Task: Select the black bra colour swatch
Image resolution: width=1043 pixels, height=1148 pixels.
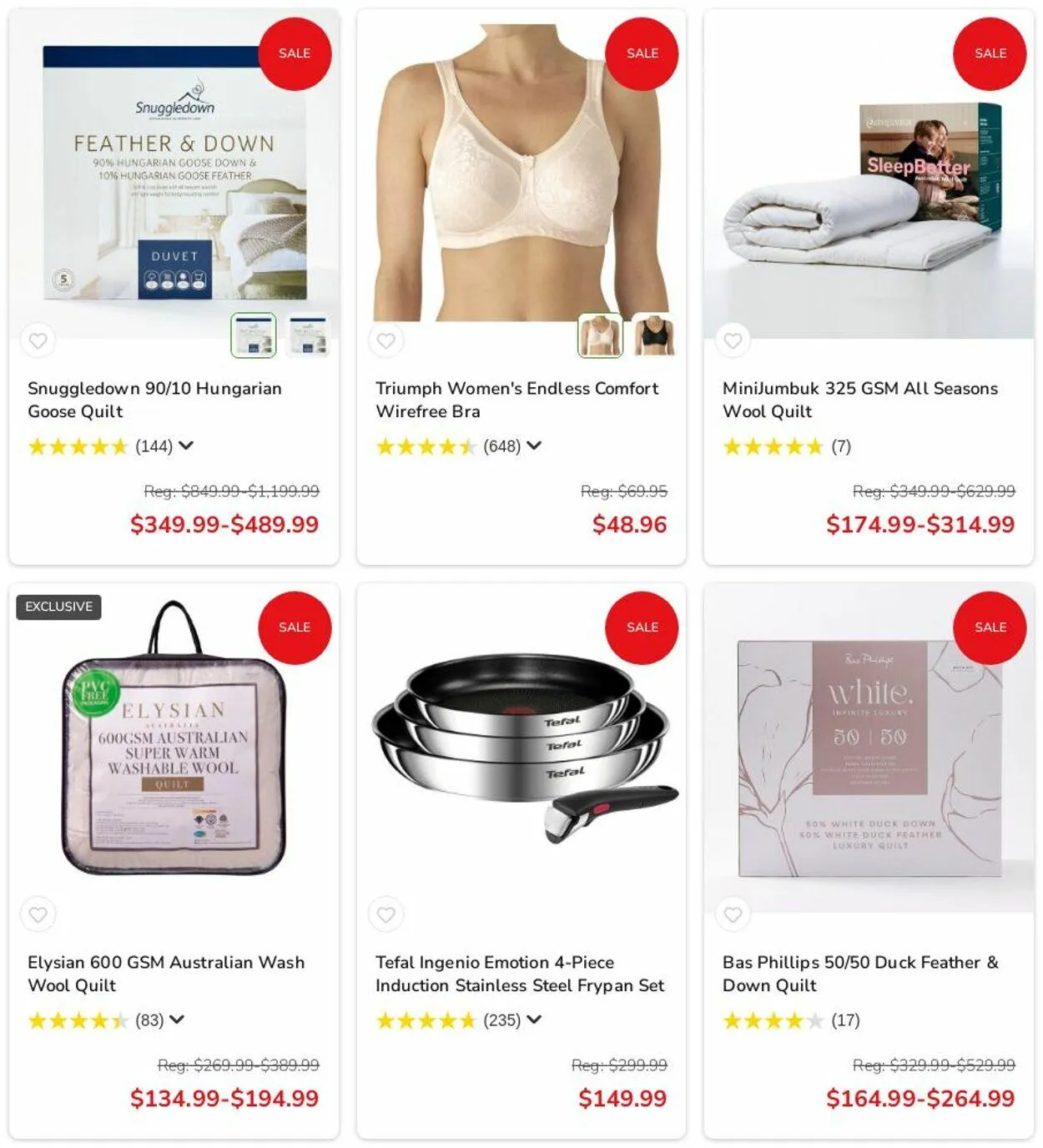Action: click(653, 335)
